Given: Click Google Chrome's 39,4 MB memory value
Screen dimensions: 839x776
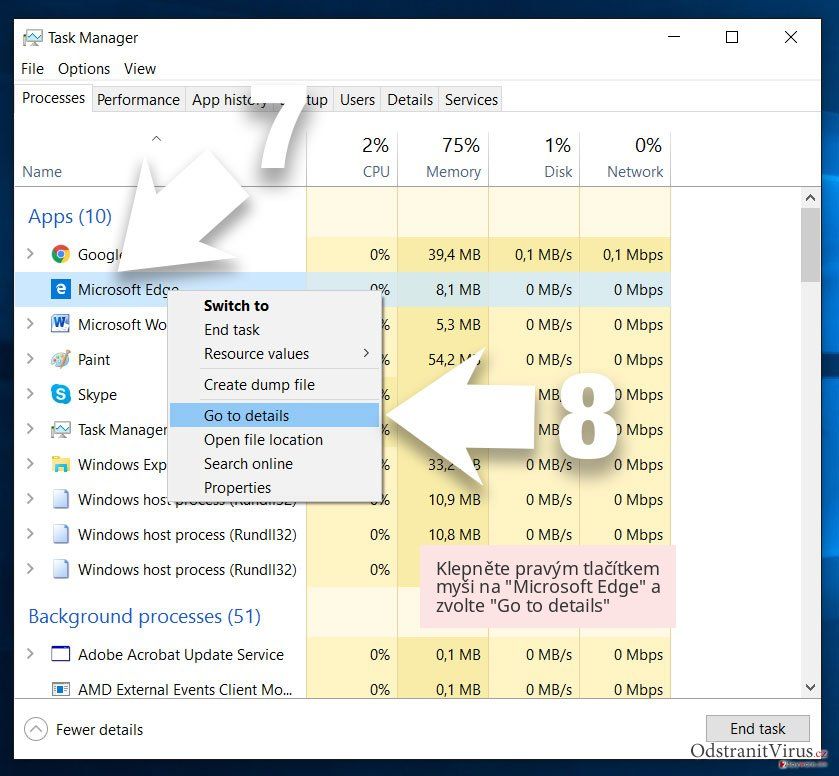Looking at the screenshot, I should [x=454, y=255].
